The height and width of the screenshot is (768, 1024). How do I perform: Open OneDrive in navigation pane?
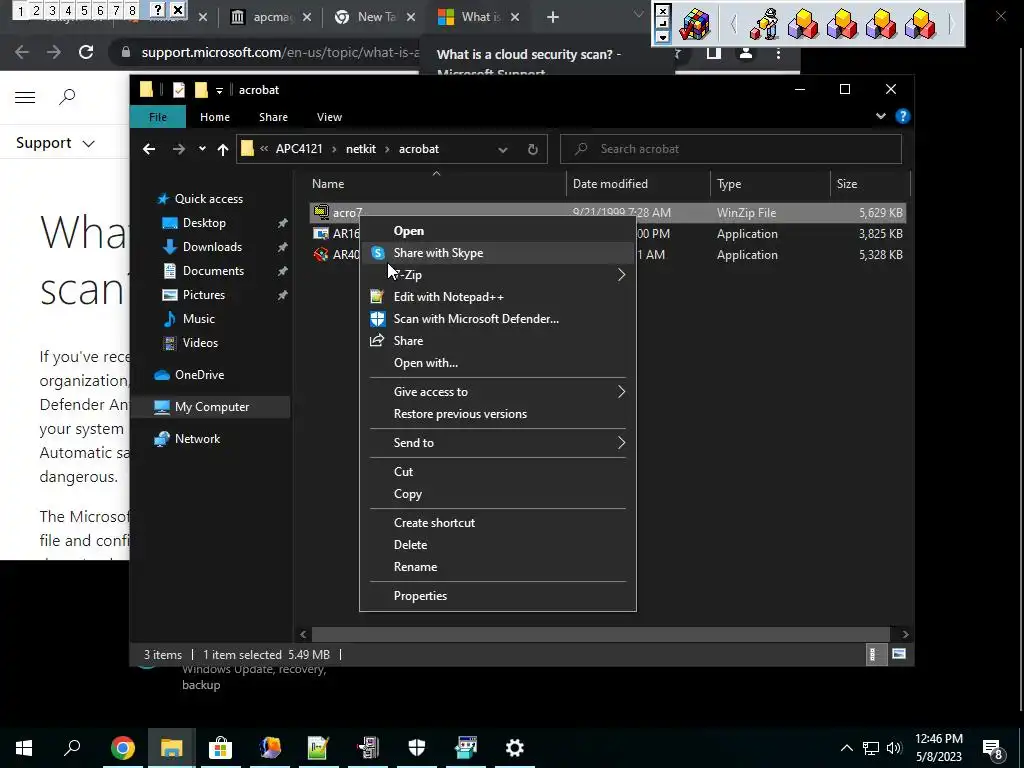pos(199,375)
